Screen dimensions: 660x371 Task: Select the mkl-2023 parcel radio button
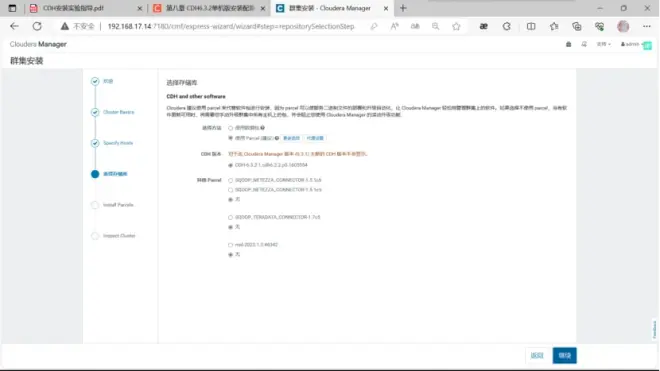(x=230, y=245)
